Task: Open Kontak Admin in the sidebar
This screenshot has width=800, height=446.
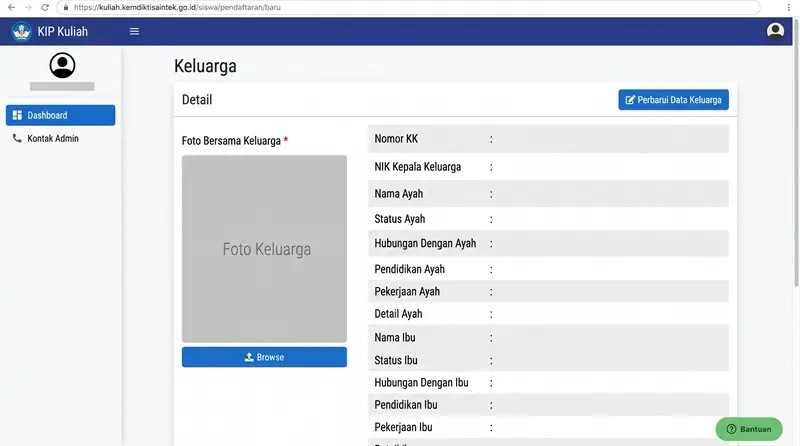Action: (x=53, y=138)
